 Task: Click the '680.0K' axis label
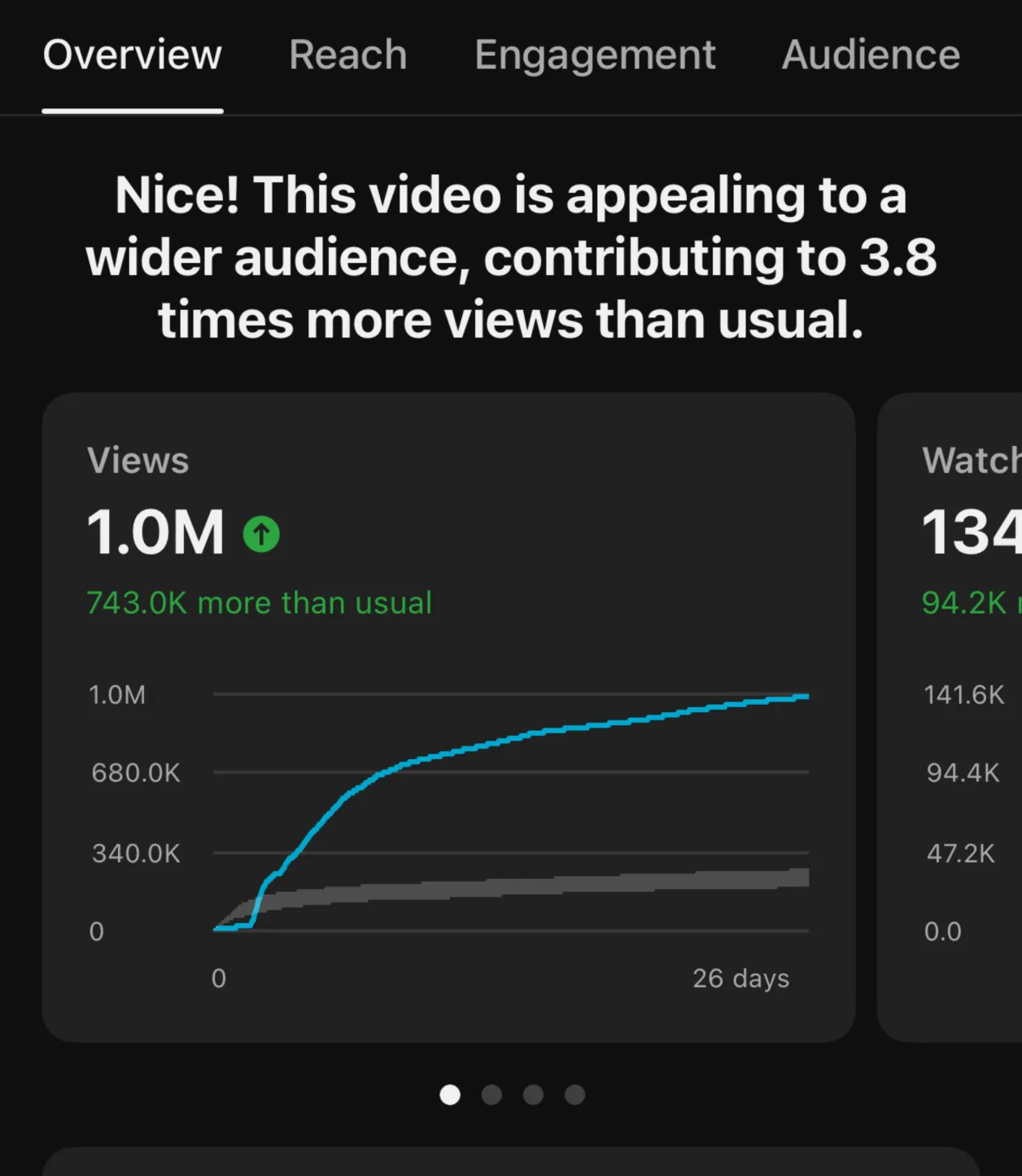pos(136,772)
